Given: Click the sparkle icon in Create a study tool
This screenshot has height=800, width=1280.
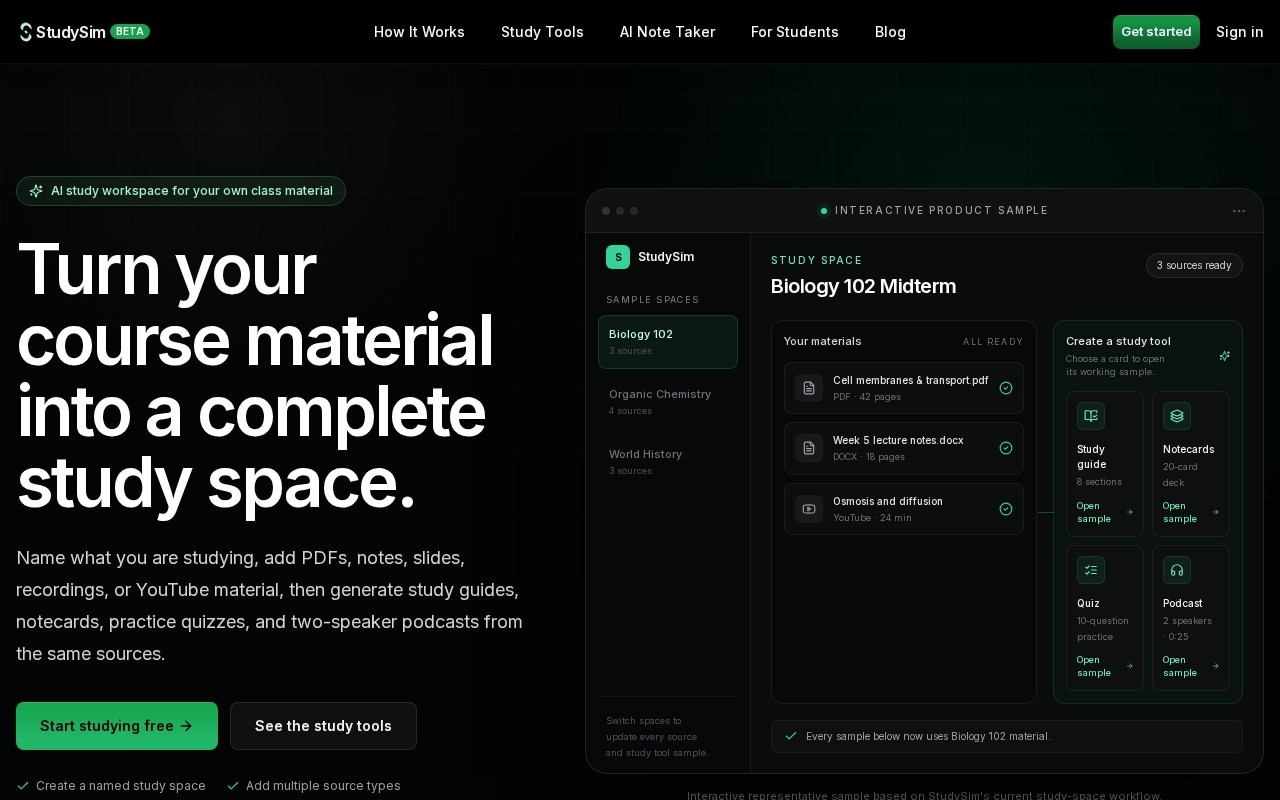Looking at the screenshot, I should [x=1224, y=356].
